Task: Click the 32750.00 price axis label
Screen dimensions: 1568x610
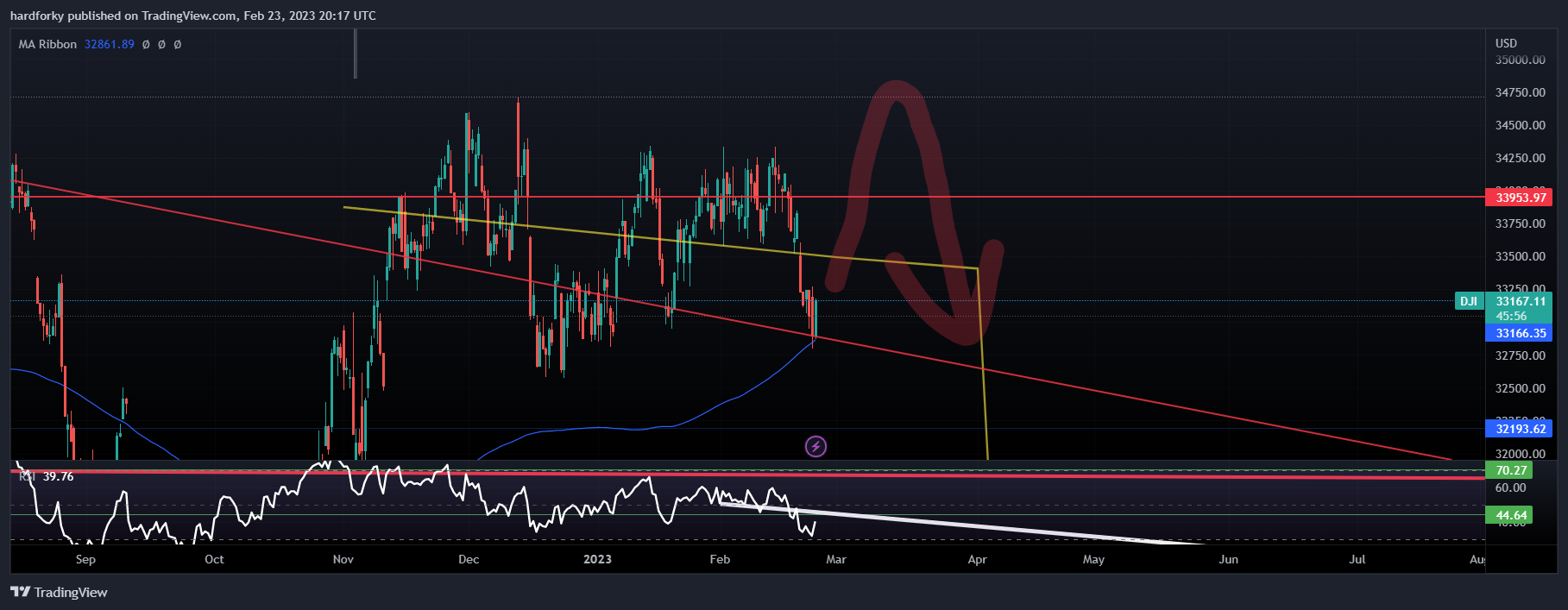Action: 1520,355
